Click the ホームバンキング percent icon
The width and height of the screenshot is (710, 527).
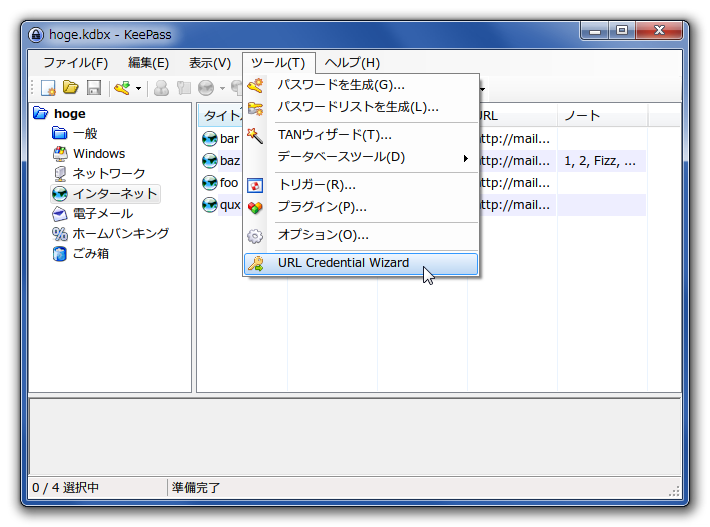click(x=59, y=234)
